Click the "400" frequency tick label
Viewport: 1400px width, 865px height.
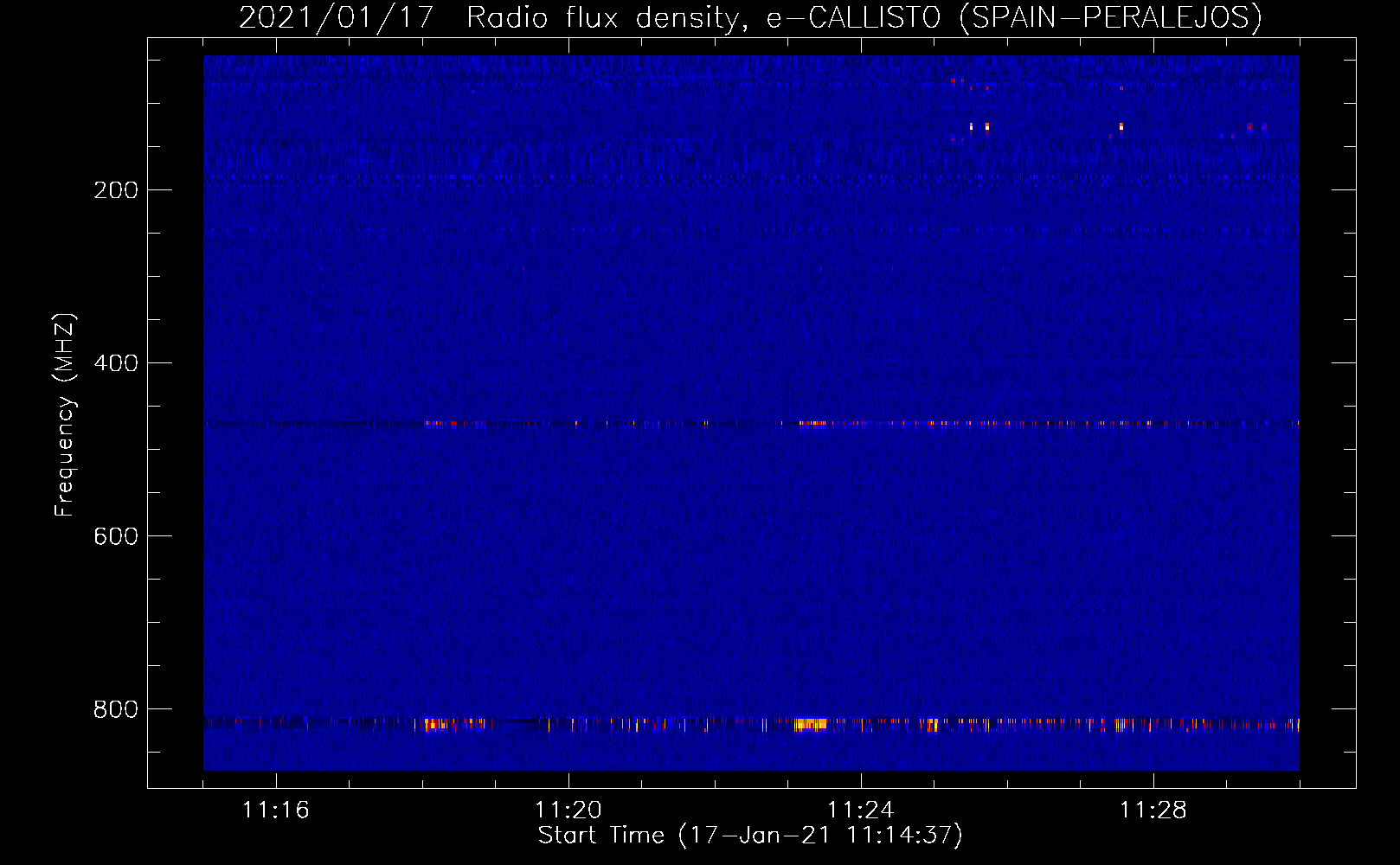(x=116, y=363)
